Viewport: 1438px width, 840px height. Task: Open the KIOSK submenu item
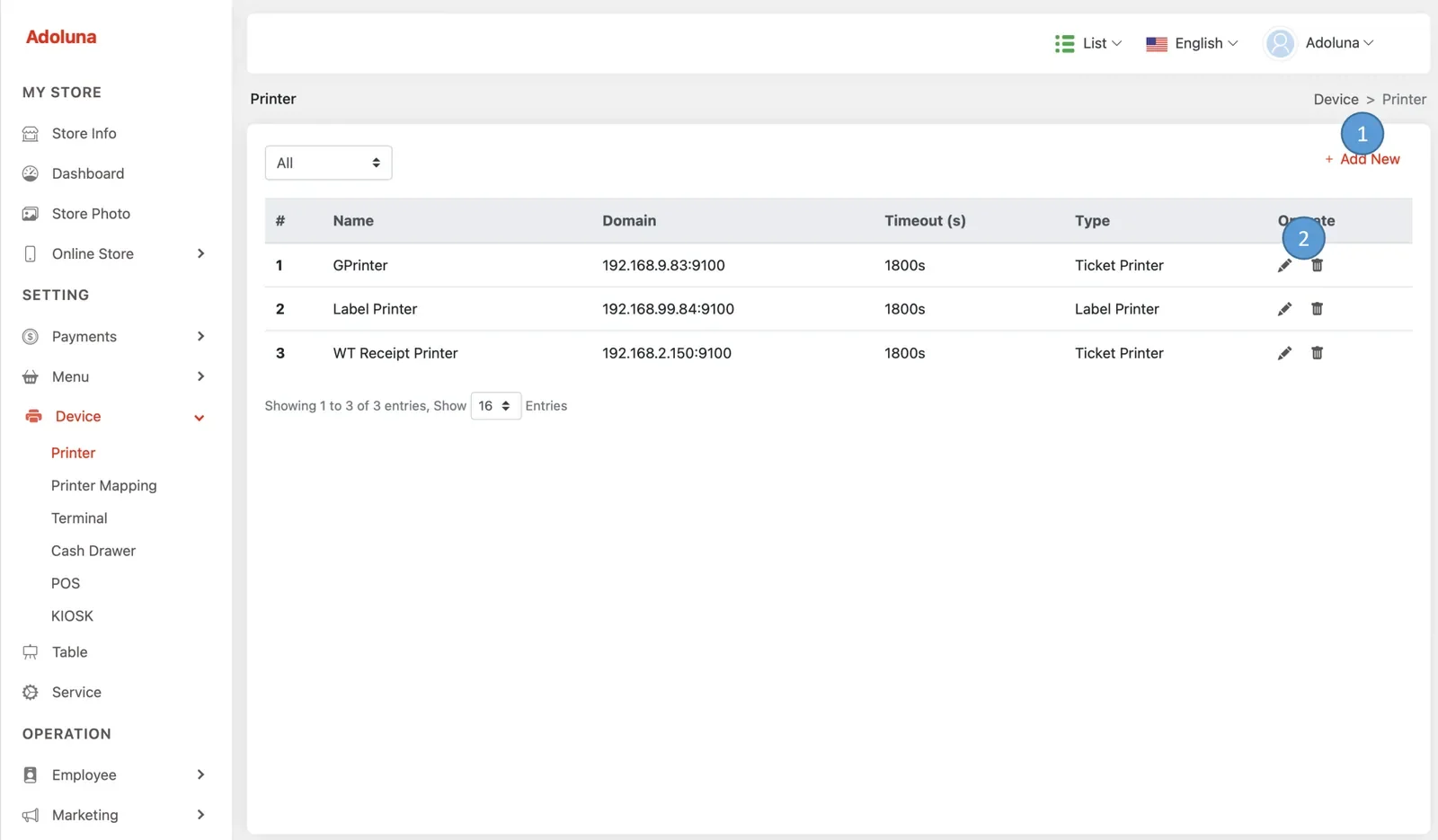(72, 616)
